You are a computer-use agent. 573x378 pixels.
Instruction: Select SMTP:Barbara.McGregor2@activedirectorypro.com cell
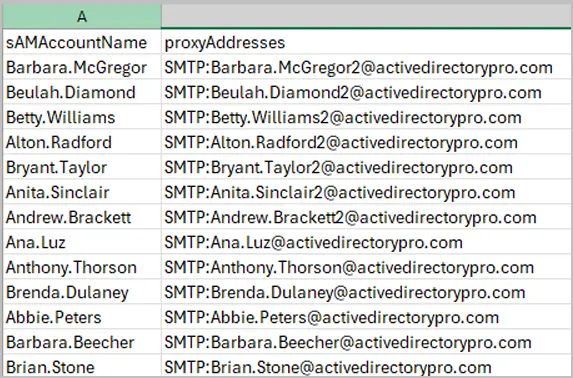367,67
